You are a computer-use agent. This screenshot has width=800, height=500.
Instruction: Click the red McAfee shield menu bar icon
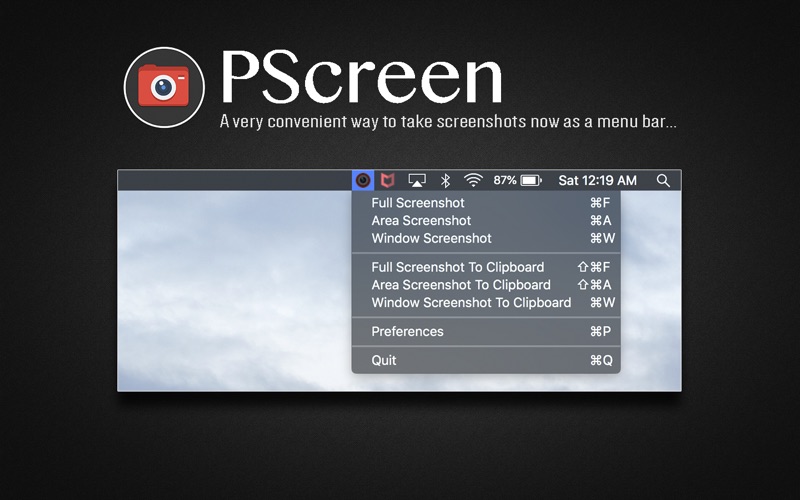[x=388, y=180]
